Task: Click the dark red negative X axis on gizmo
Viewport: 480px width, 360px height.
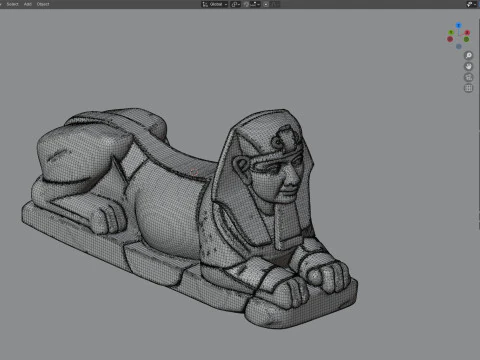Action: point(450,39)
